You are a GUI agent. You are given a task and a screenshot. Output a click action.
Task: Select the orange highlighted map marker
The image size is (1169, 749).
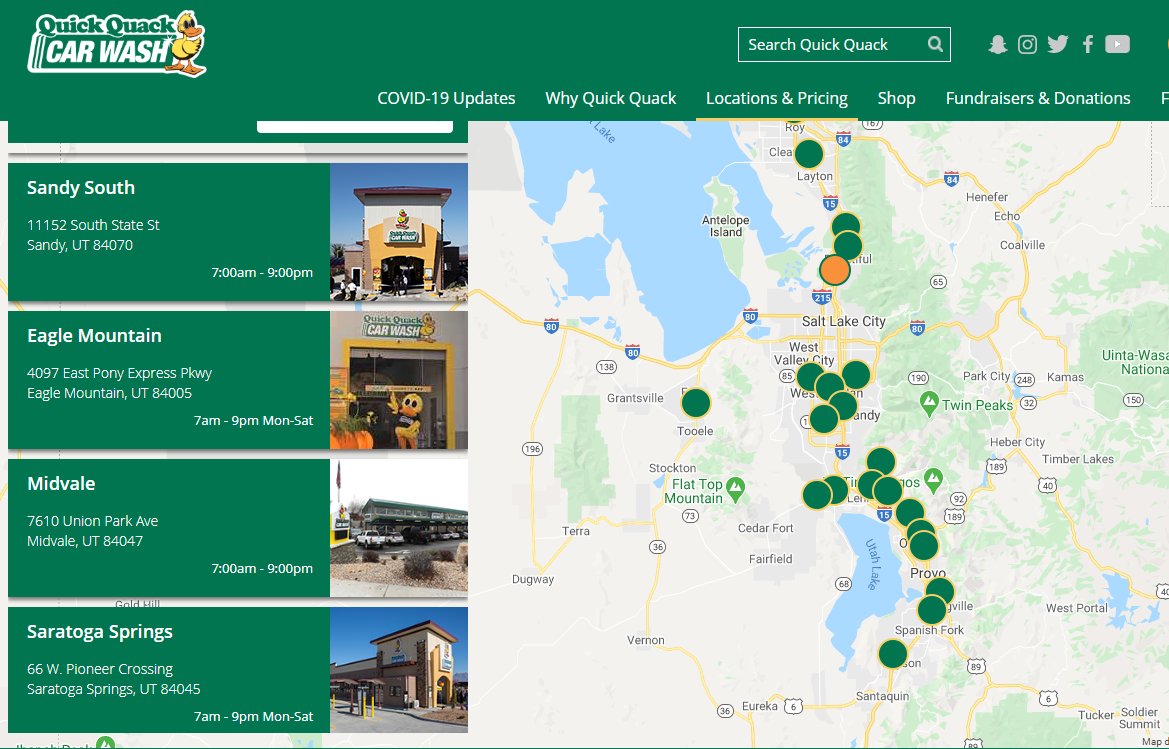tap(834, 270)
